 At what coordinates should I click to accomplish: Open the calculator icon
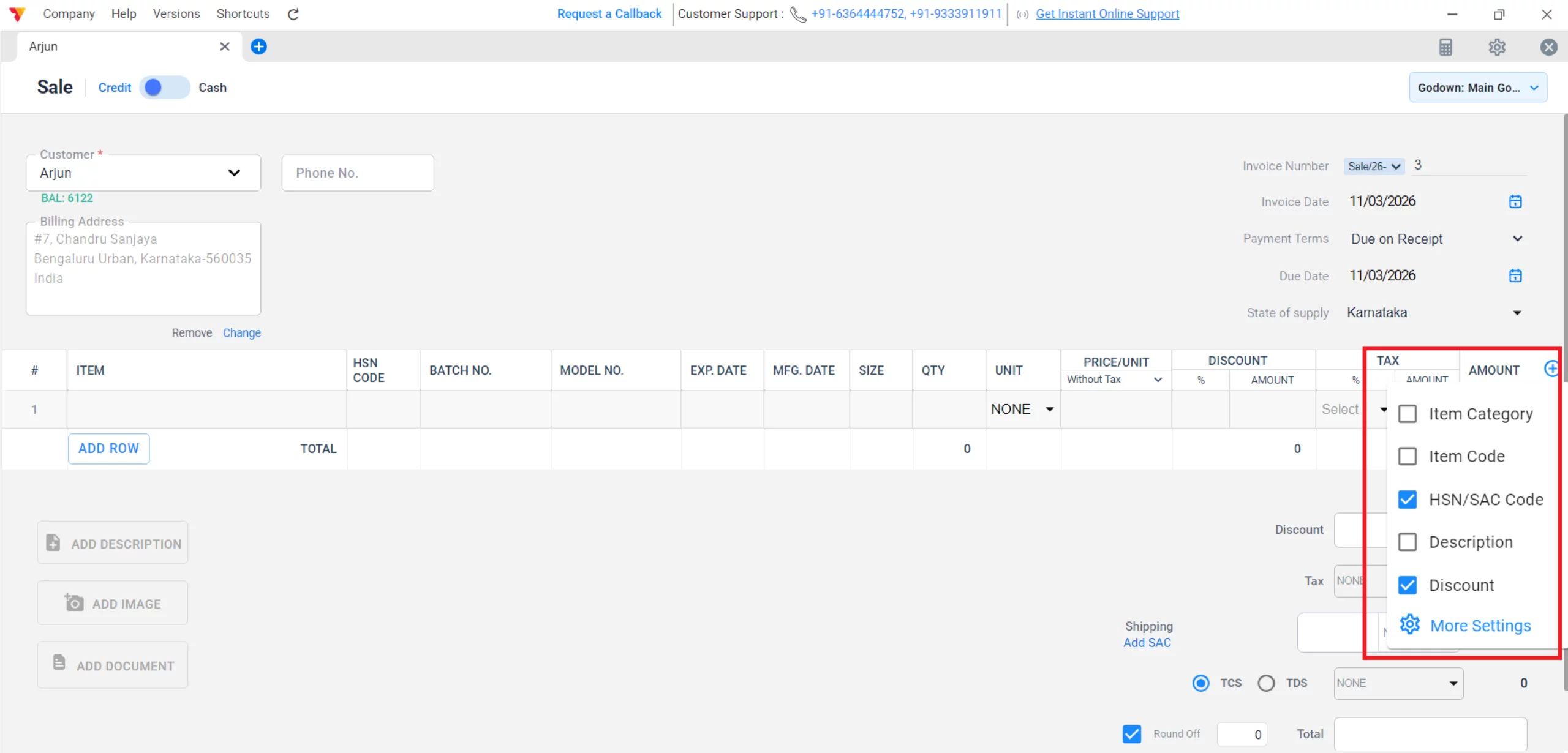pos(1445,47)
